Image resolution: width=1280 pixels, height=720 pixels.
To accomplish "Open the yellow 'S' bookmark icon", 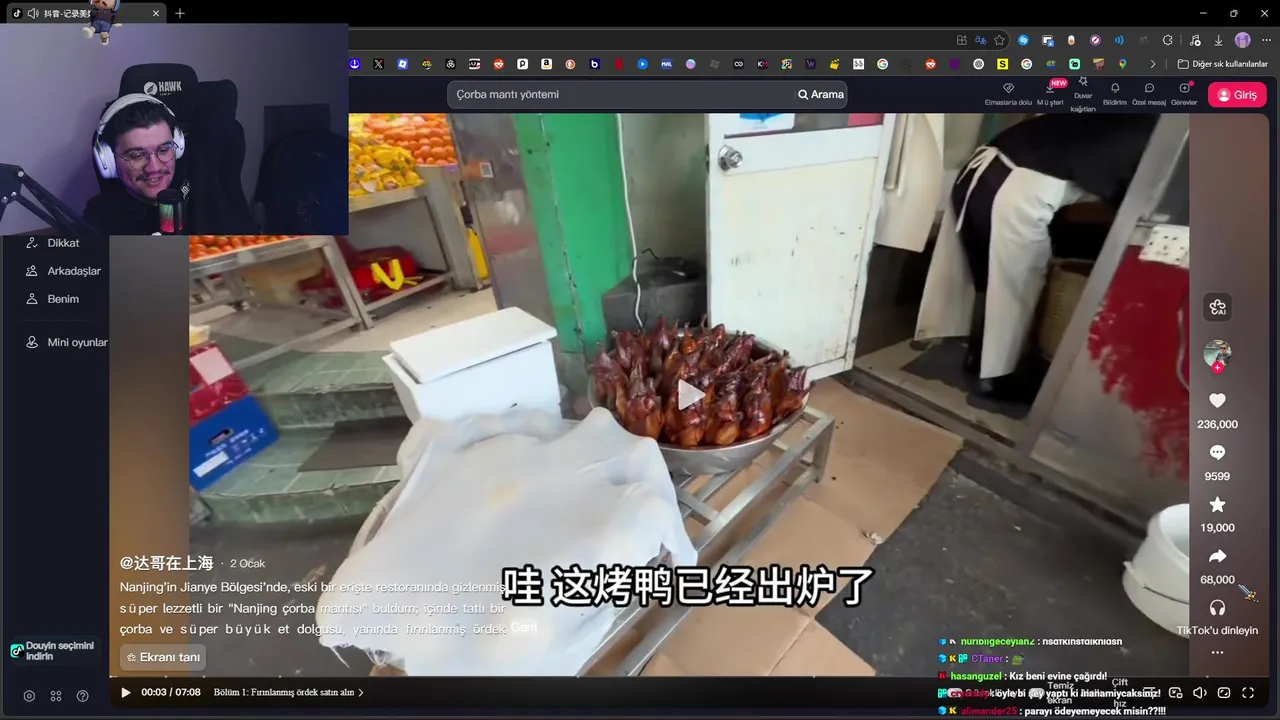I will [x=1002, y=64].
